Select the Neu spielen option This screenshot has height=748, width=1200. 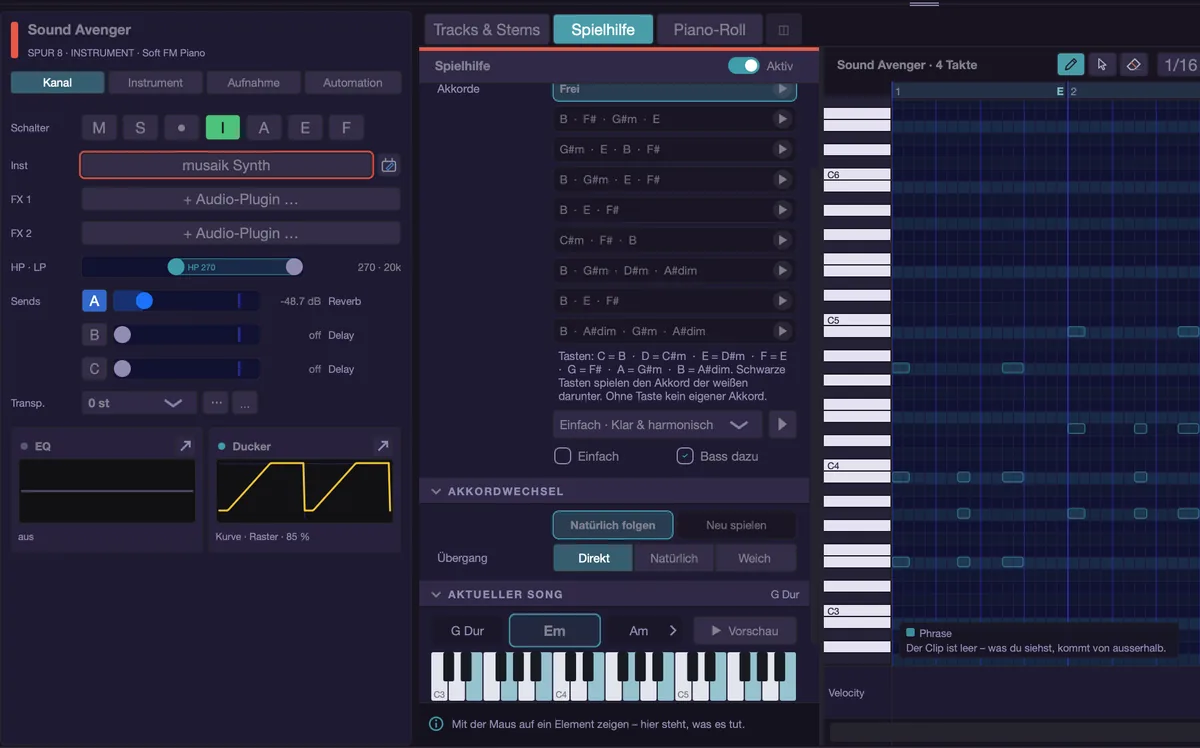[x=735, y=525]
